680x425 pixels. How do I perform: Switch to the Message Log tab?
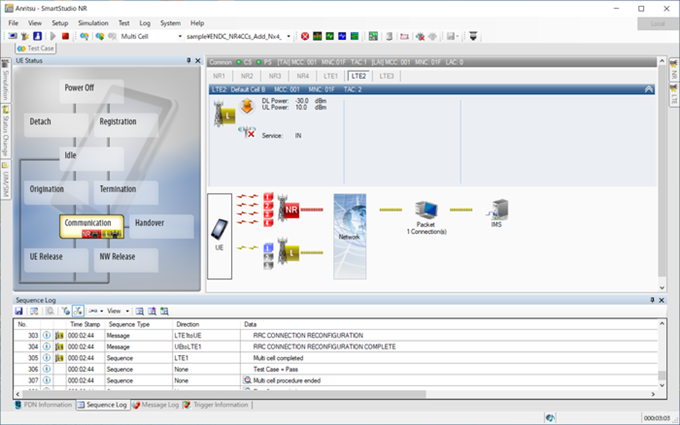pyautogui.click(x=156, y=405)
